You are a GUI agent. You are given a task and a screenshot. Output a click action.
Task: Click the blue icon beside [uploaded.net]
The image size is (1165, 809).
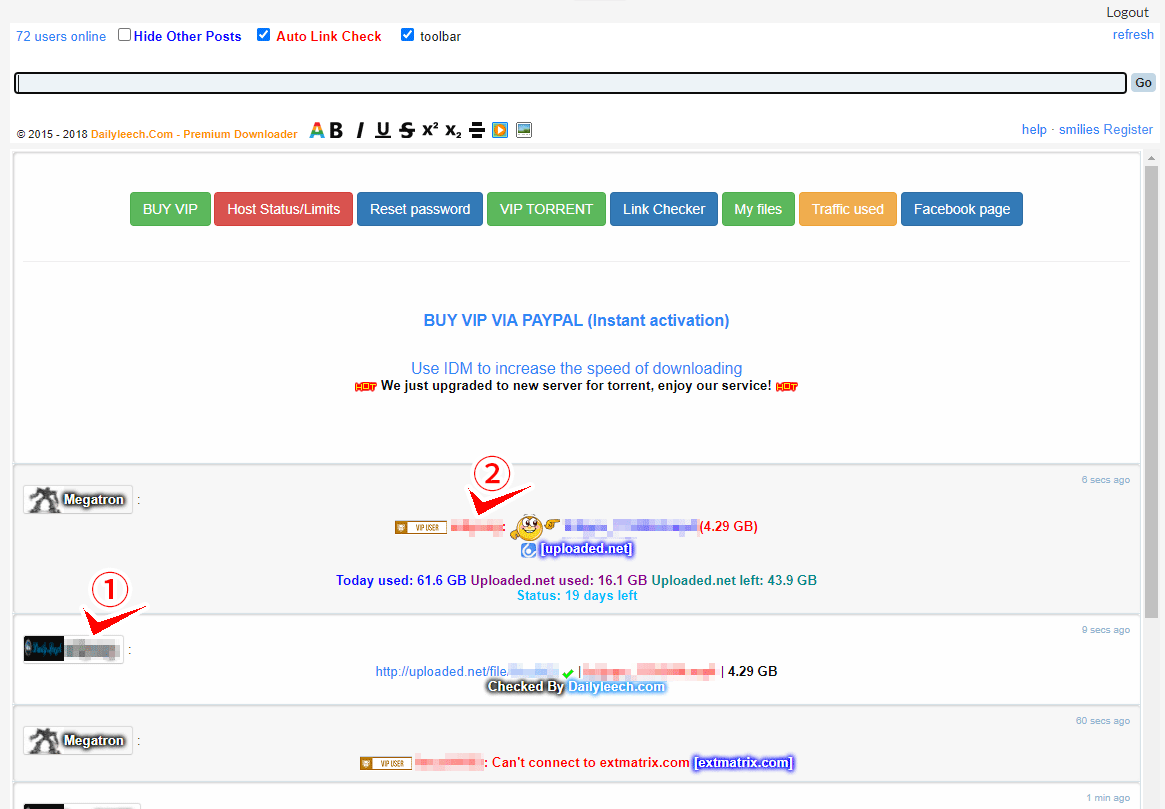(x=528, y=550)
